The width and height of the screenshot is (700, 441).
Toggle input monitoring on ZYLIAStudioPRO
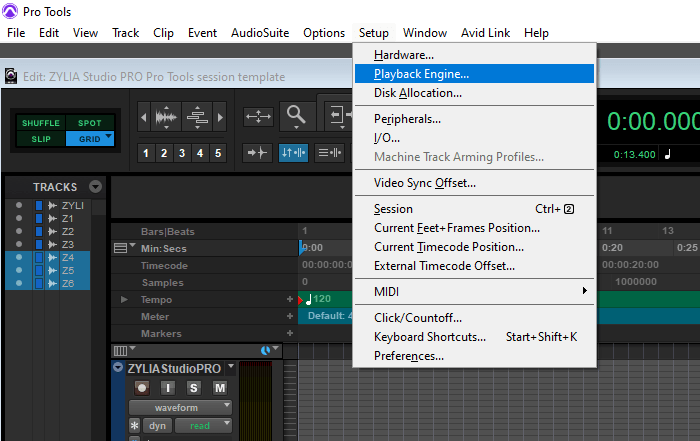point(168,388)
